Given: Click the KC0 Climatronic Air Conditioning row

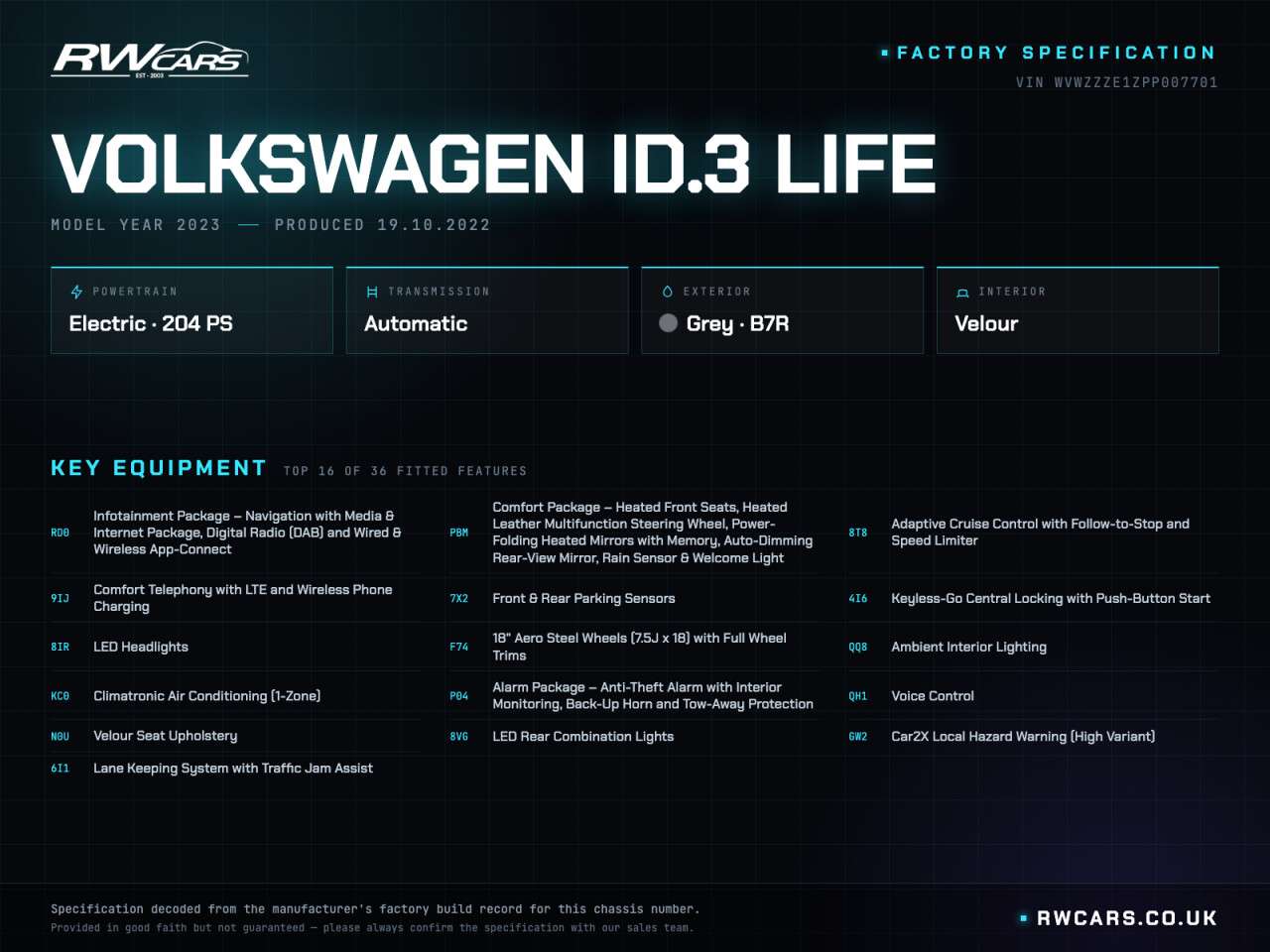Looking at the screenshot, I should coord(235,696).
